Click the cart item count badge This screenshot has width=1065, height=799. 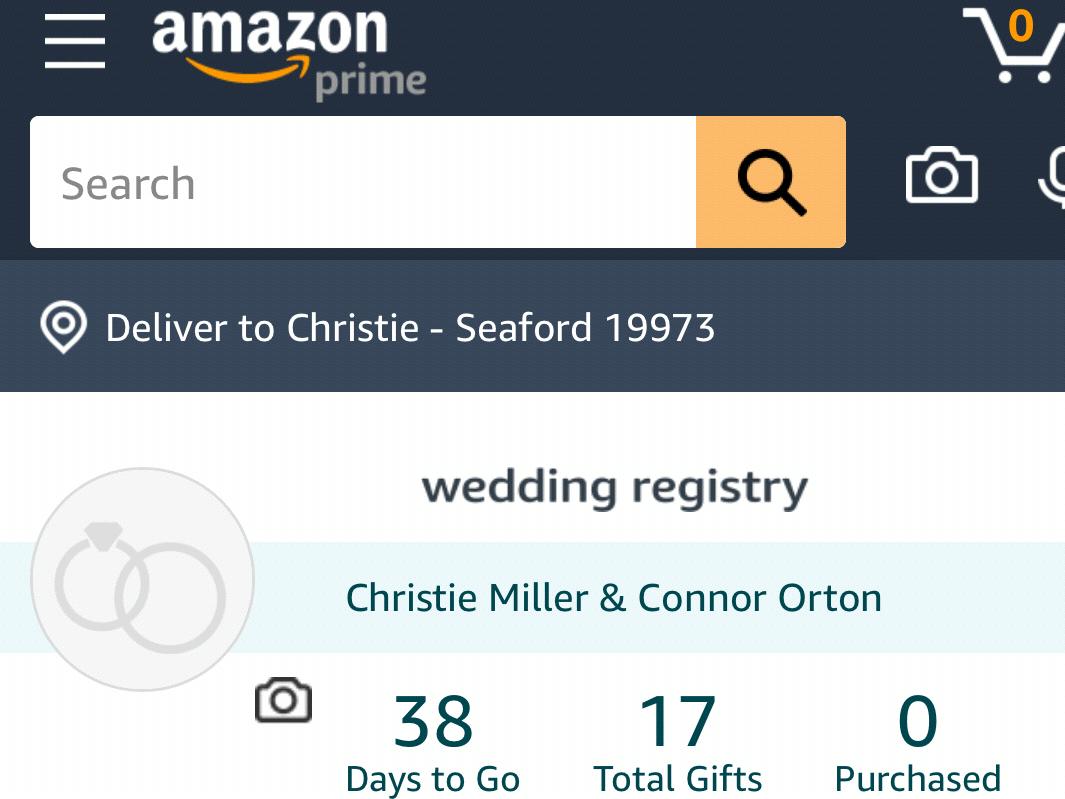[1021, 26]
